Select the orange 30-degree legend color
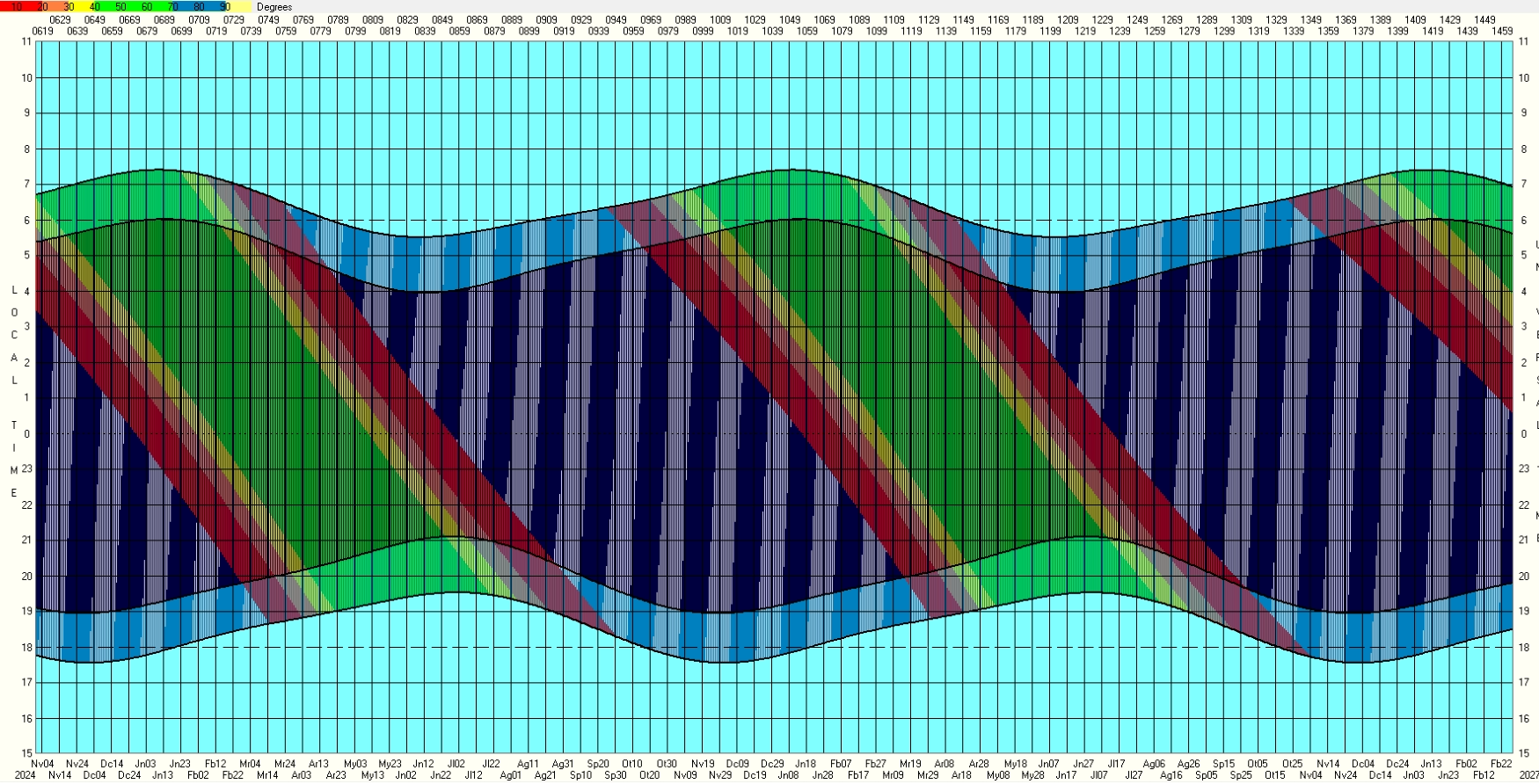 coord(69,6)
